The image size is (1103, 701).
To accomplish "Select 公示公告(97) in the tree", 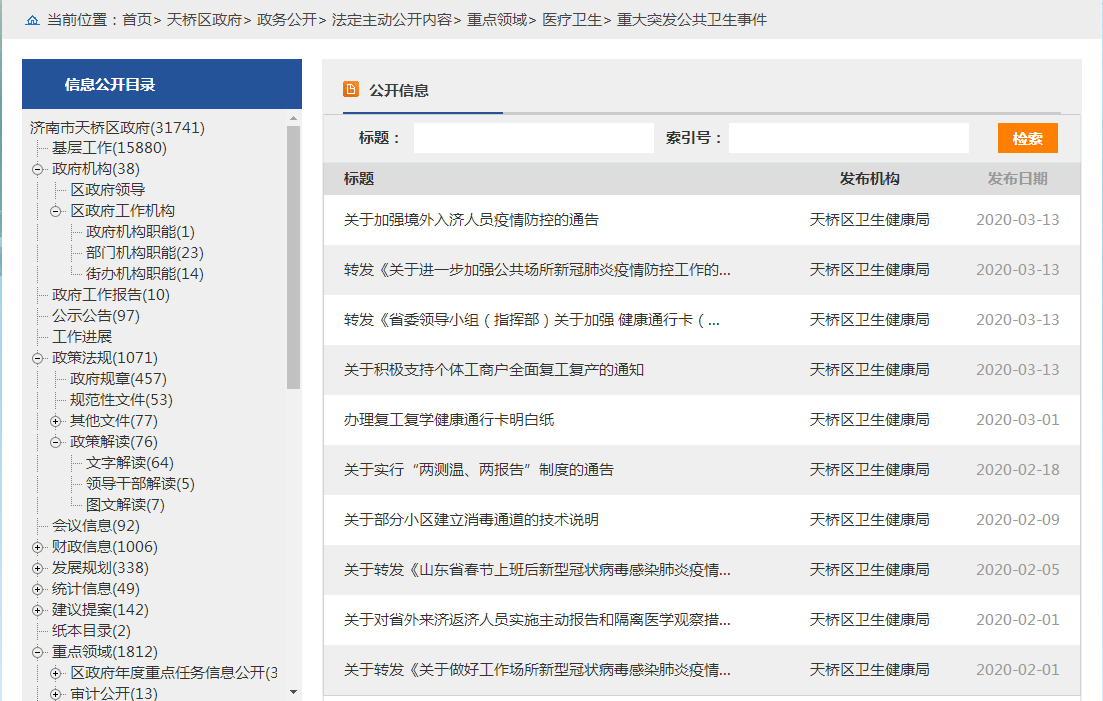I will (x=96, y=316).
